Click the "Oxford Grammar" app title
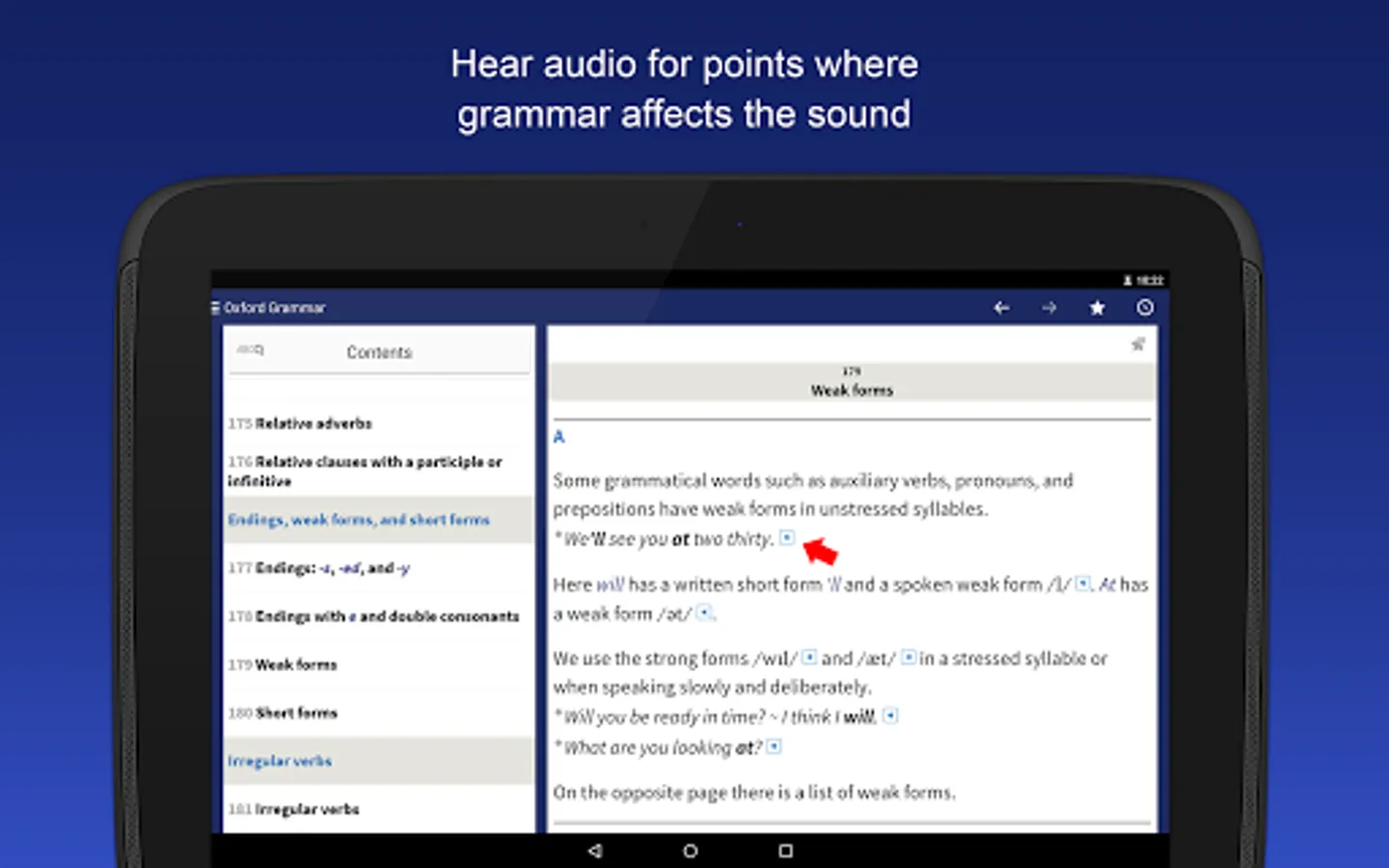The width and height of the screenshot is (1389, 868). (275, 308)
